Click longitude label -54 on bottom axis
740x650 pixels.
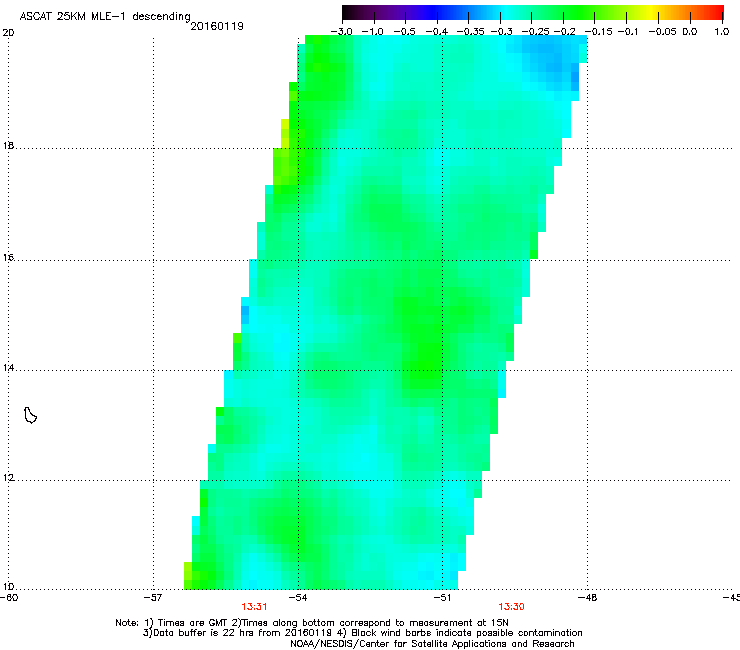click(298, 598)
